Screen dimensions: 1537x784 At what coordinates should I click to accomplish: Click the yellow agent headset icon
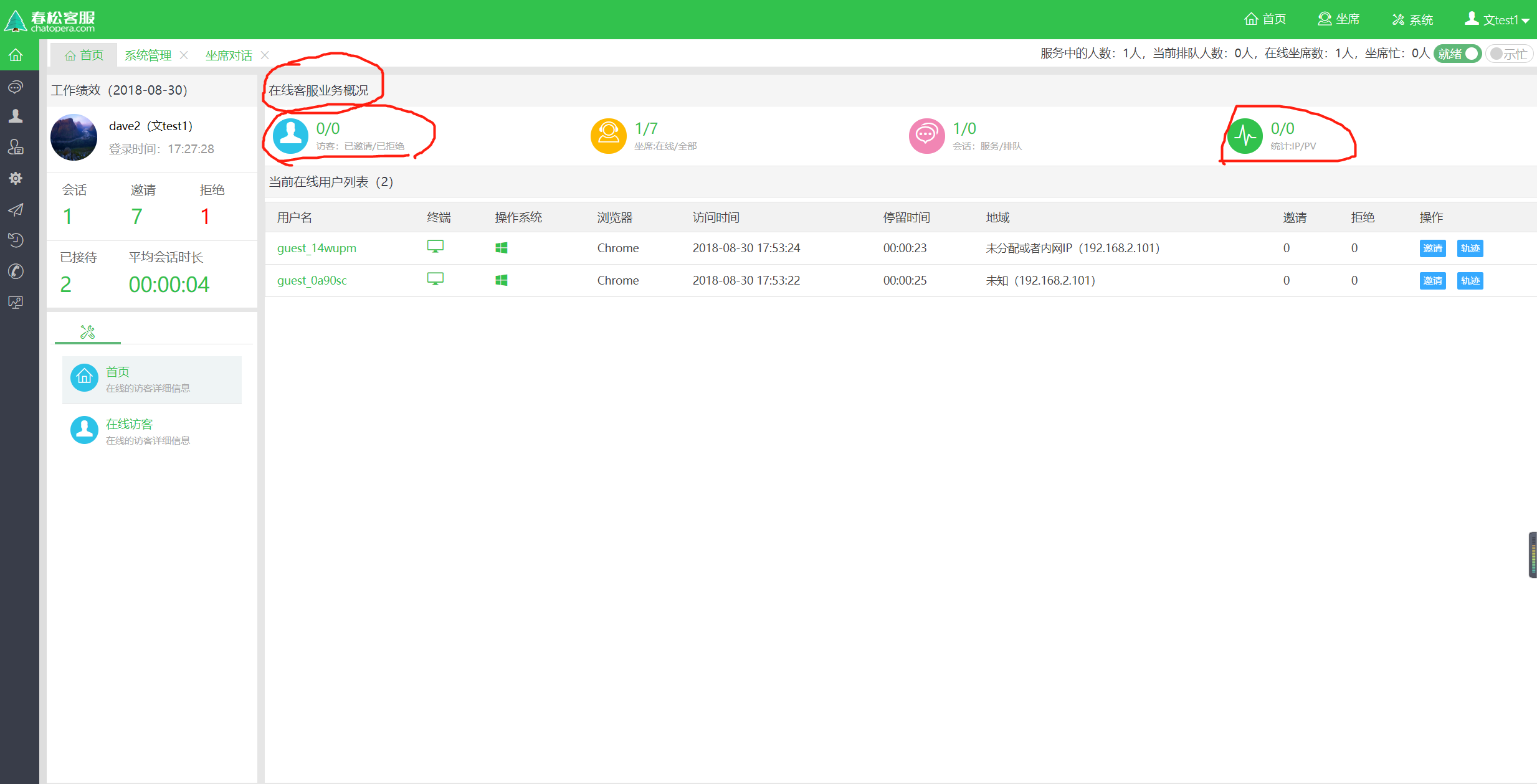tap(608, 136)
